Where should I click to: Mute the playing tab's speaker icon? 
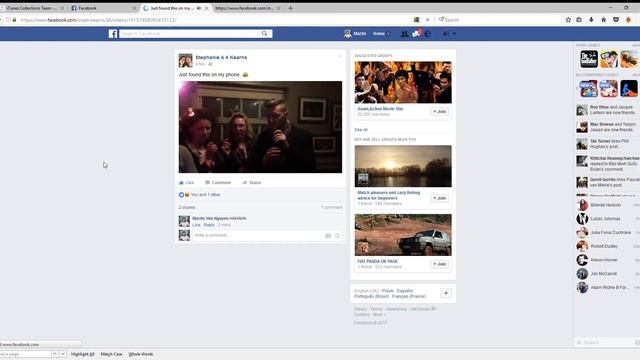[199, 8]
